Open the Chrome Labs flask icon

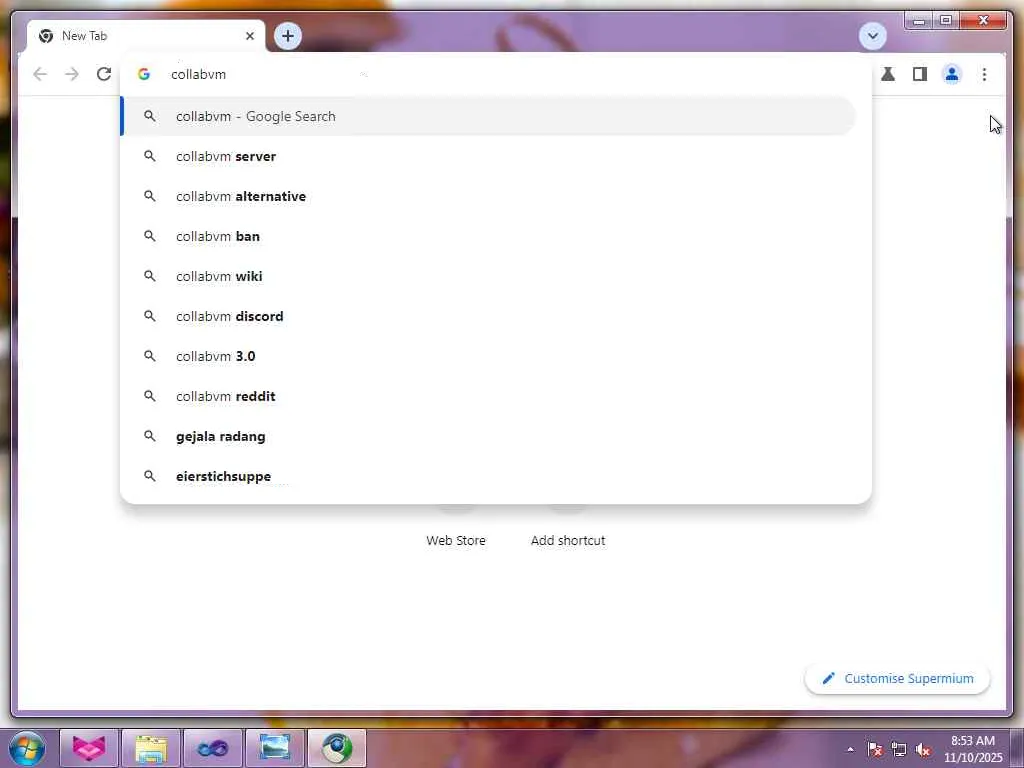(888, 74)
